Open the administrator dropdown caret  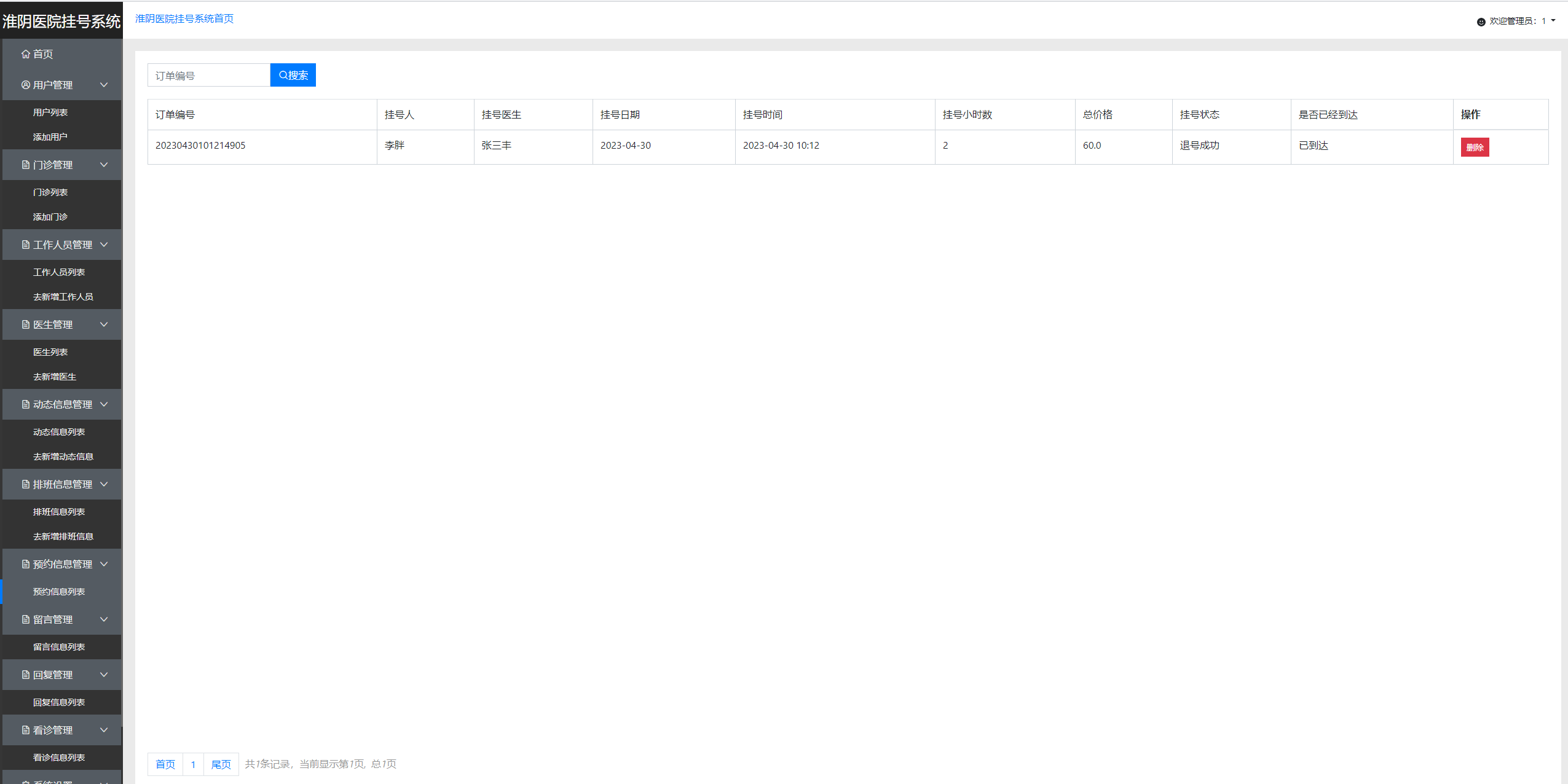(x=1553, y=21)
